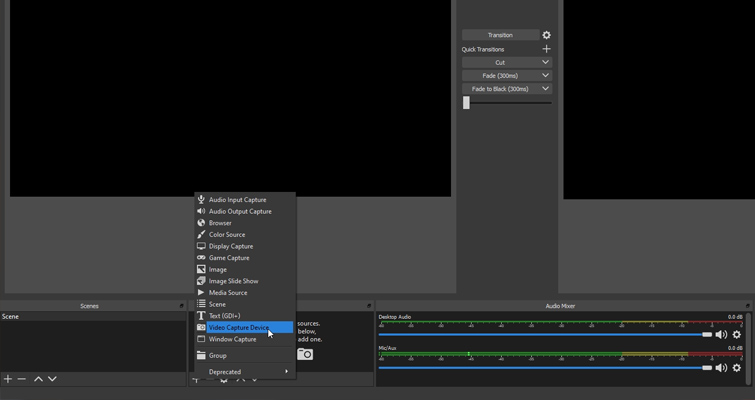Move the scene down with arrow icon
This screenshot has width=755, height=400.
(x=52, y=379)
